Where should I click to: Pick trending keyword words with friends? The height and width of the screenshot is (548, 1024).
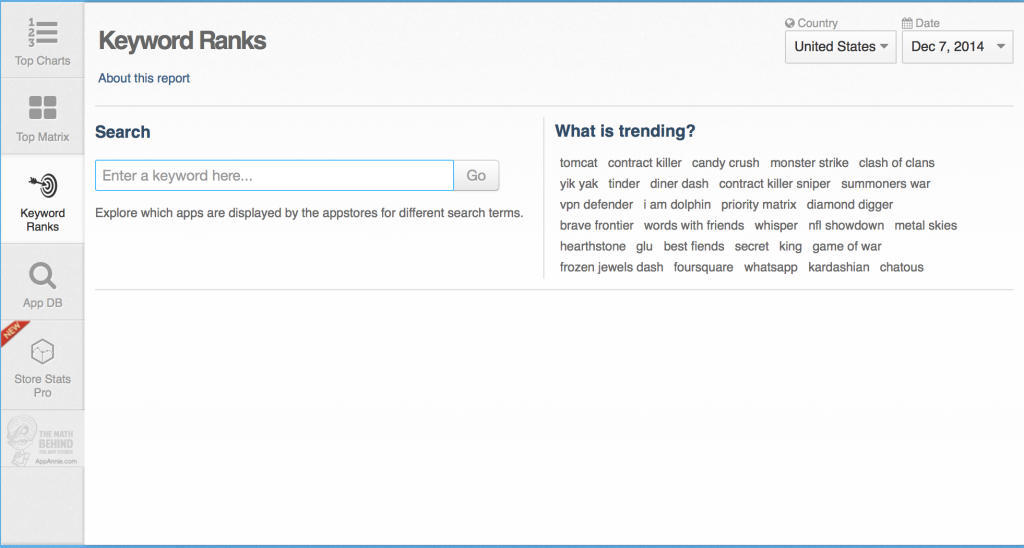tap(694, 226)
